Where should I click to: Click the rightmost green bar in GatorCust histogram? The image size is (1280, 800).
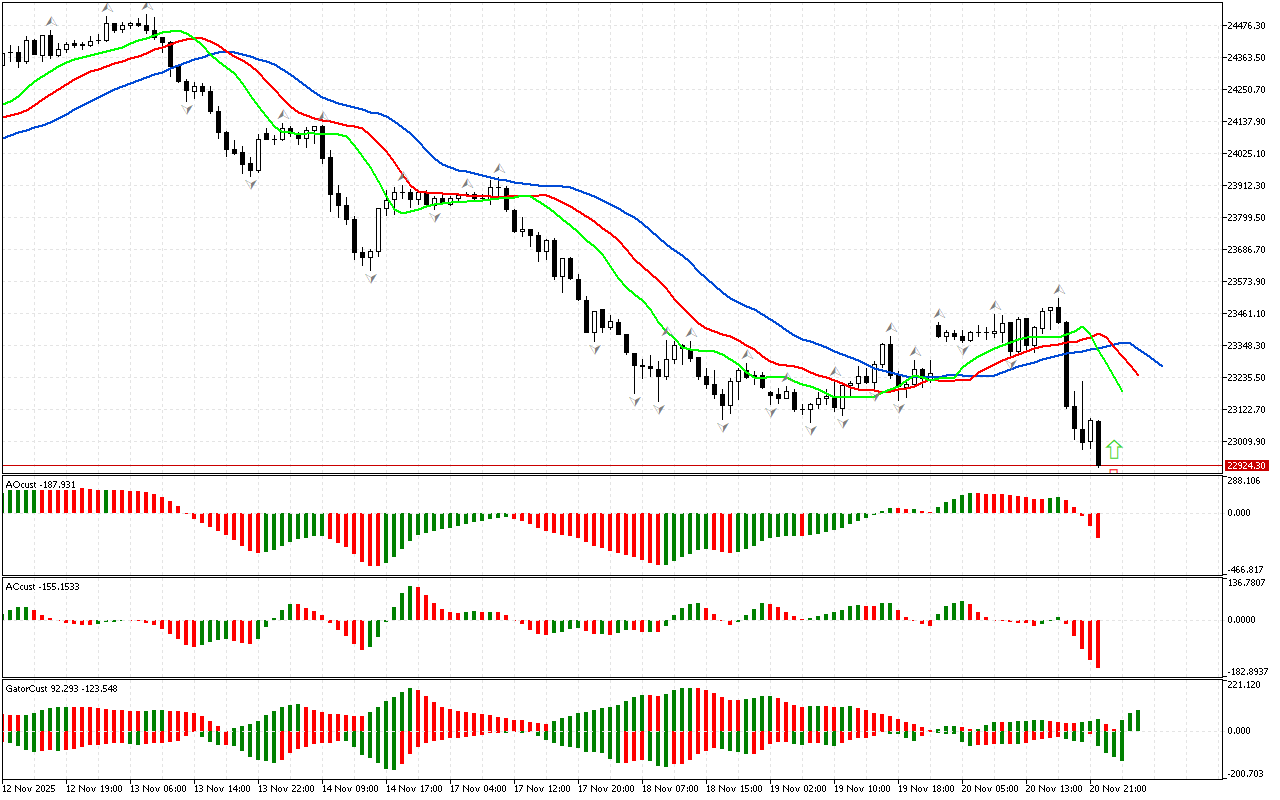1137,720
